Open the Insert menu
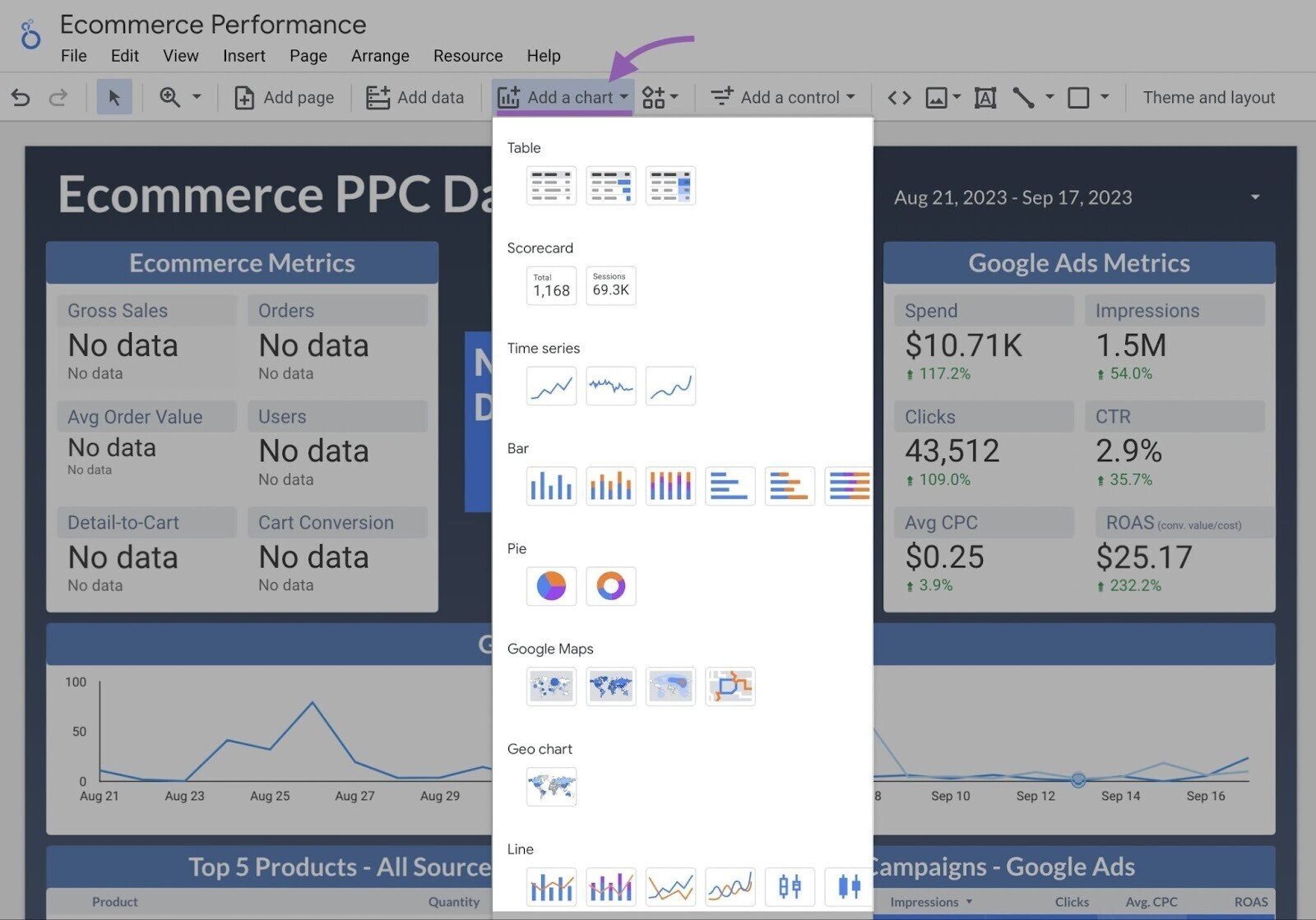This screenshot has width=1316, height=920. point(244,56)
